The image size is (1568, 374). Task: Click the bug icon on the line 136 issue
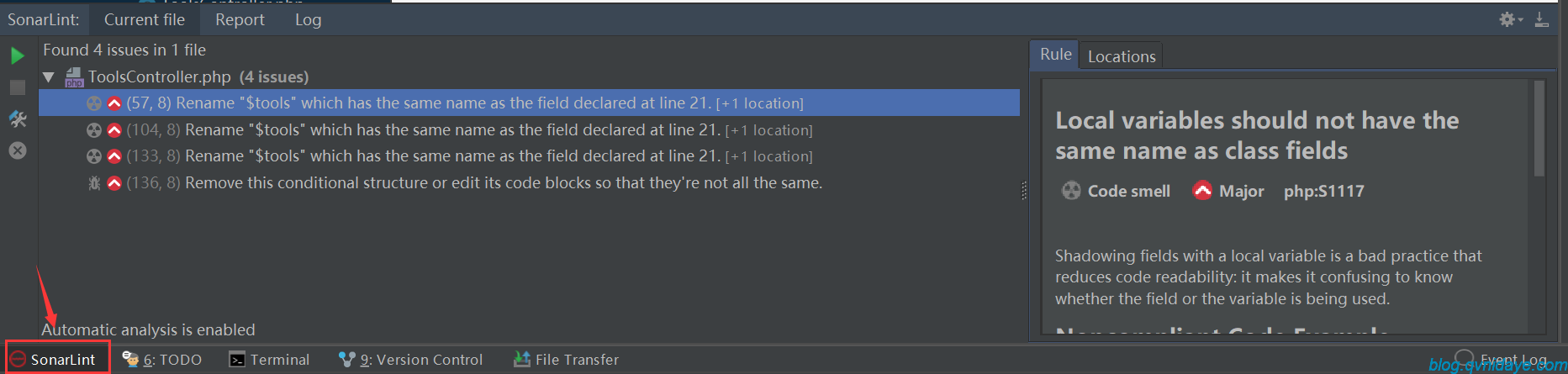[x=94, y=182]
